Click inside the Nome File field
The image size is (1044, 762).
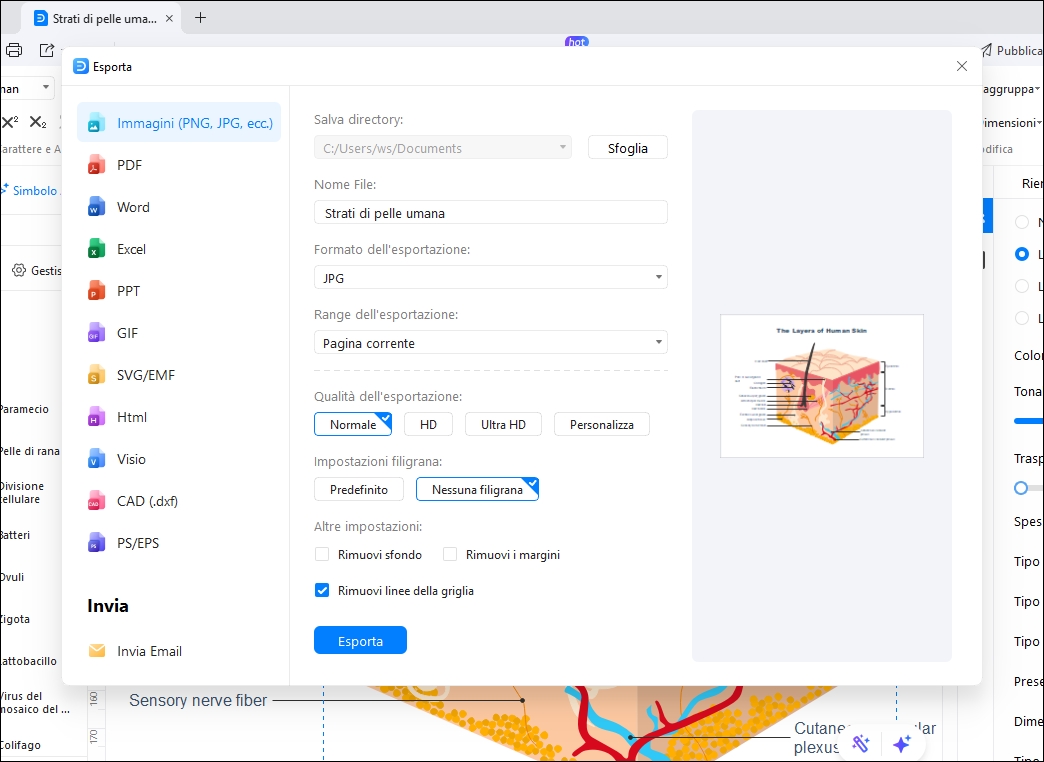[x=490, y=212]
